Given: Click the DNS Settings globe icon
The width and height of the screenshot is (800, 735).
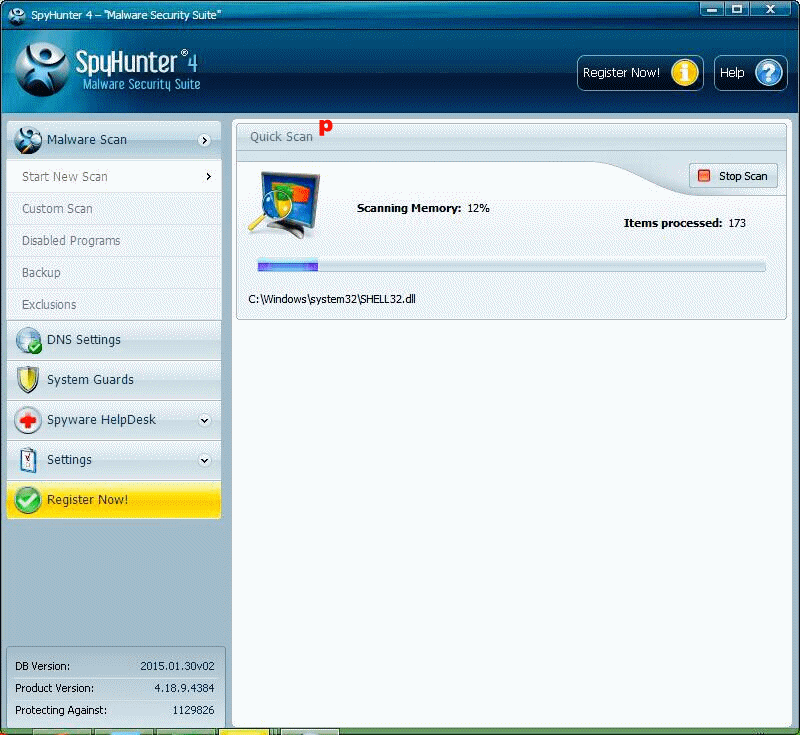Looking at the screenshot, I should point(29,340).
